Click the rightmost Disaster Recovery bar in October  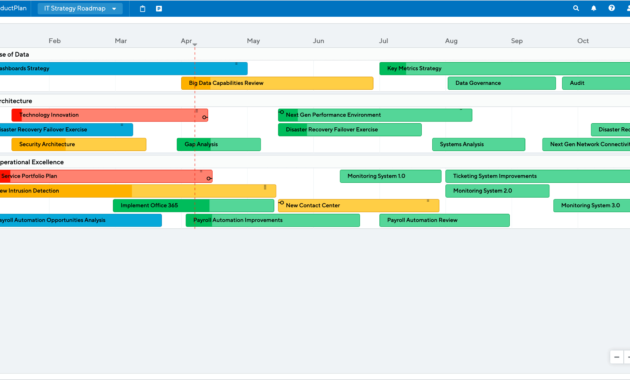coord(611,130)
